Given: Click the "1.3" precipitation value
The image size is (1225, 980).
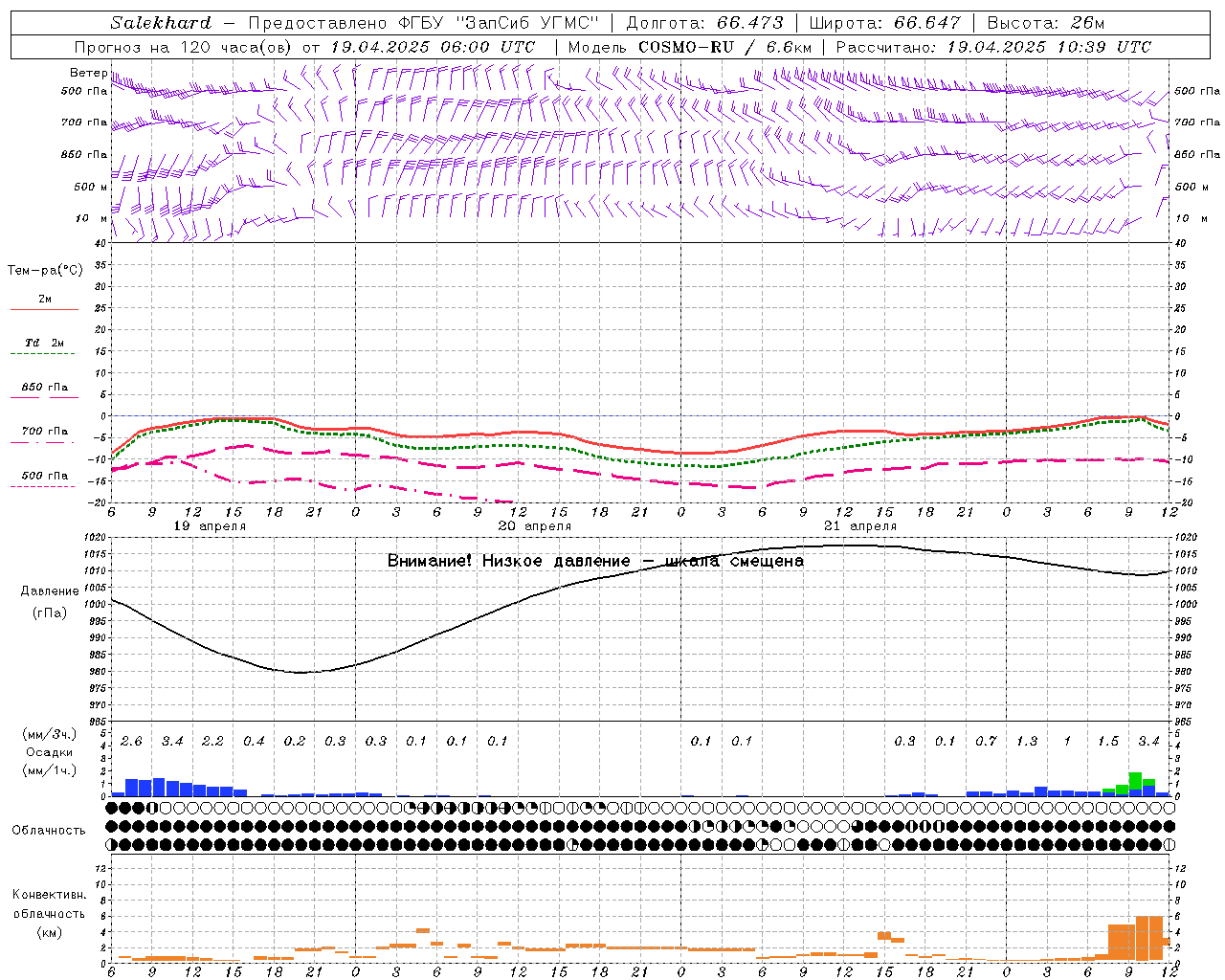Looking at the screenshot, I should [1027, 741].
